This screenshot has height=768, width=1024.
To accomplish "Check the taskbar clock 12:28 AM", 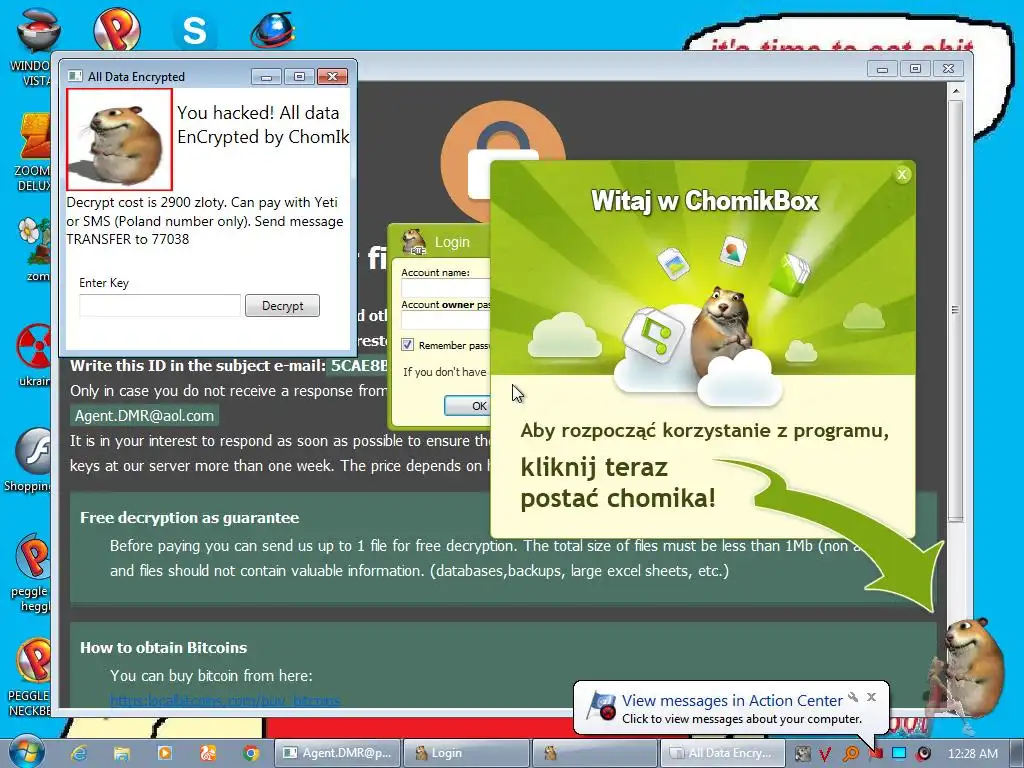I will [972, 754].
